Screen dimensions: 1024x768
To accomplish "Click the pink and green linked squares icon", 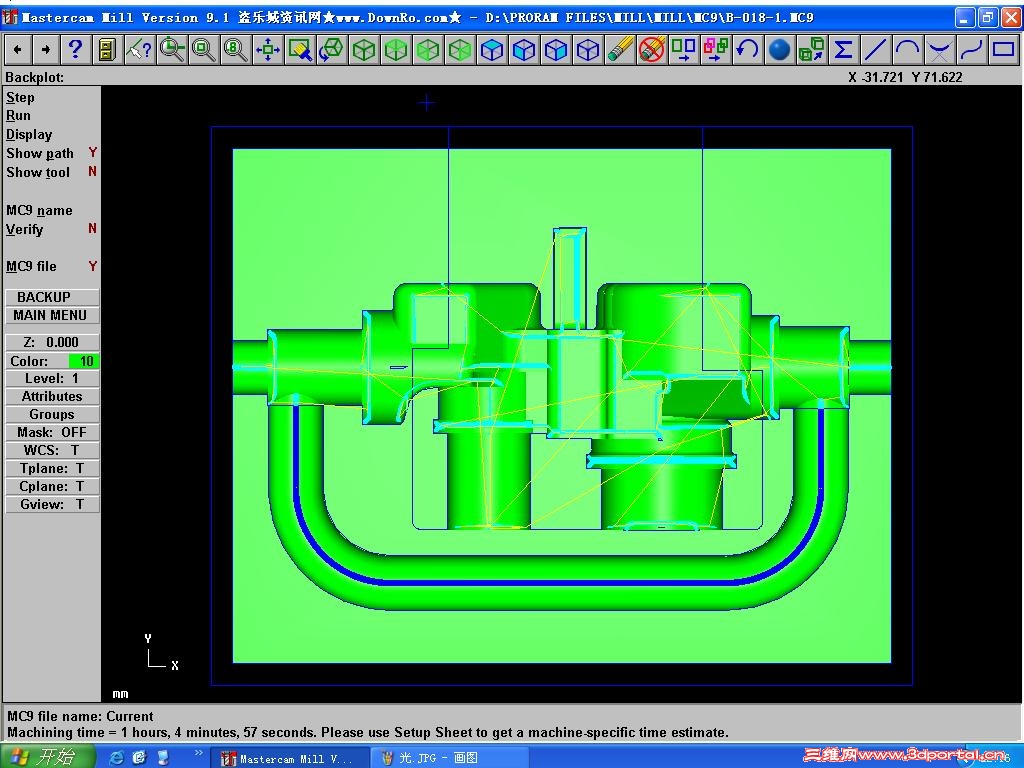I will 716,49.
